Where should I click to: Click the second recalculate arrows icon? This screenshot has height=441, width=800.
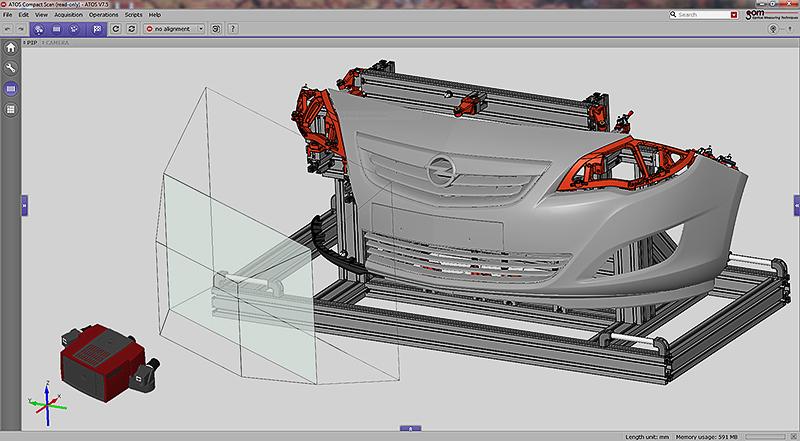131,29
